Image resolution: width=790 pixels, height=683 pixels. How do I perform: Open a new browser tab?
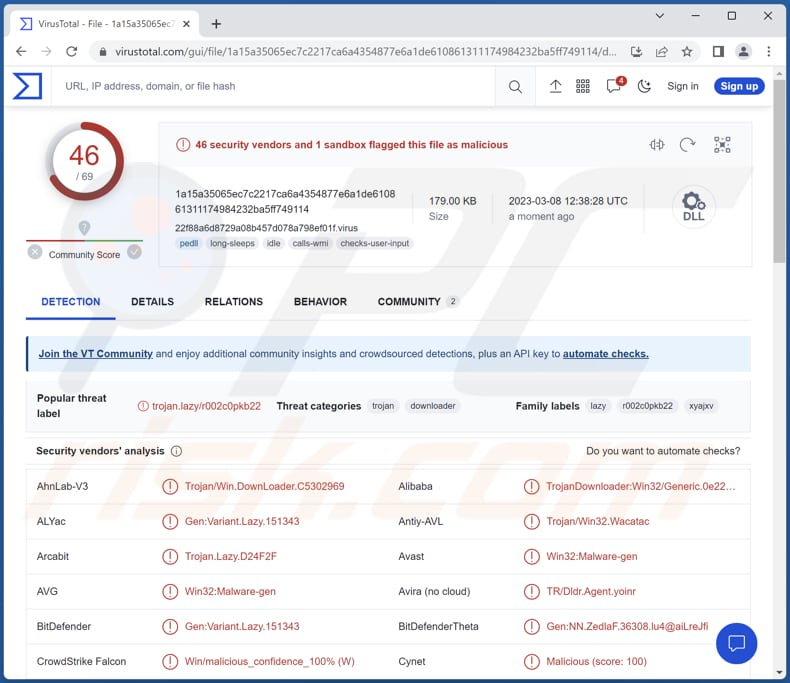coord(216,24)
